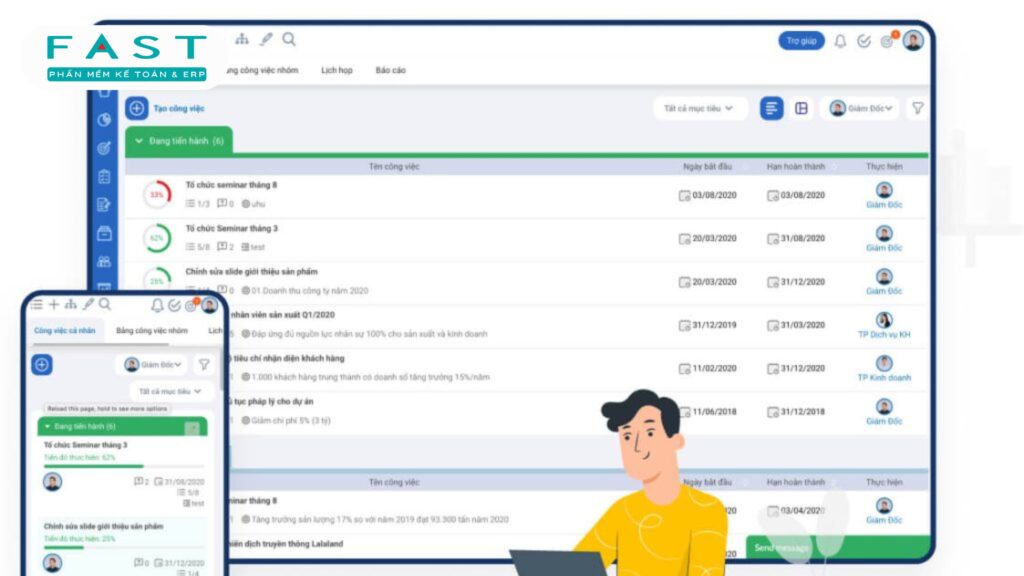Toggle the square checkbox on mobile Đang tiến hành header
1024x576 pixels.
(x=192, y=428)
